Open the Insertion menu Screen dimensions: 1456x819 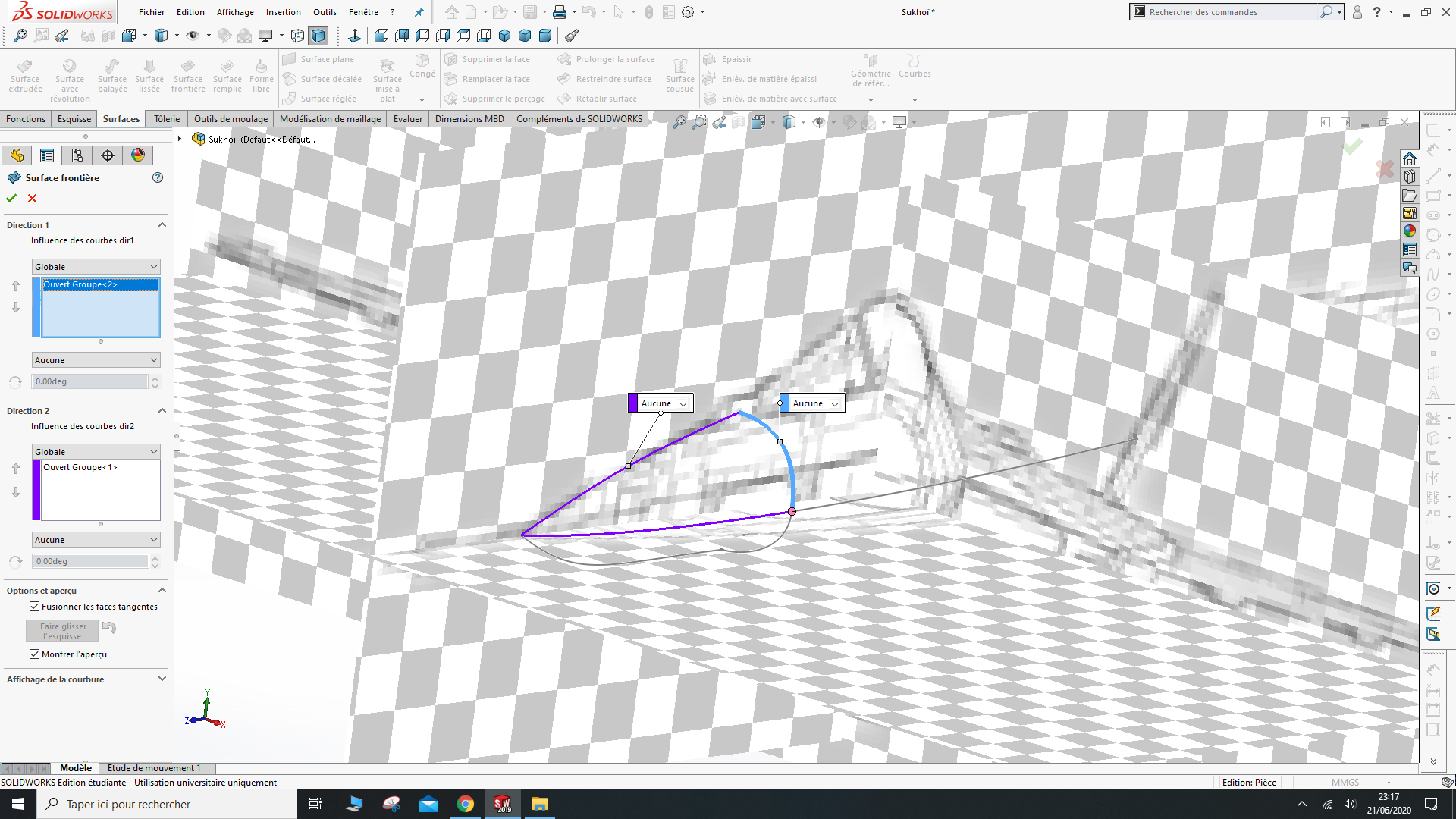[x=283, y=12]
